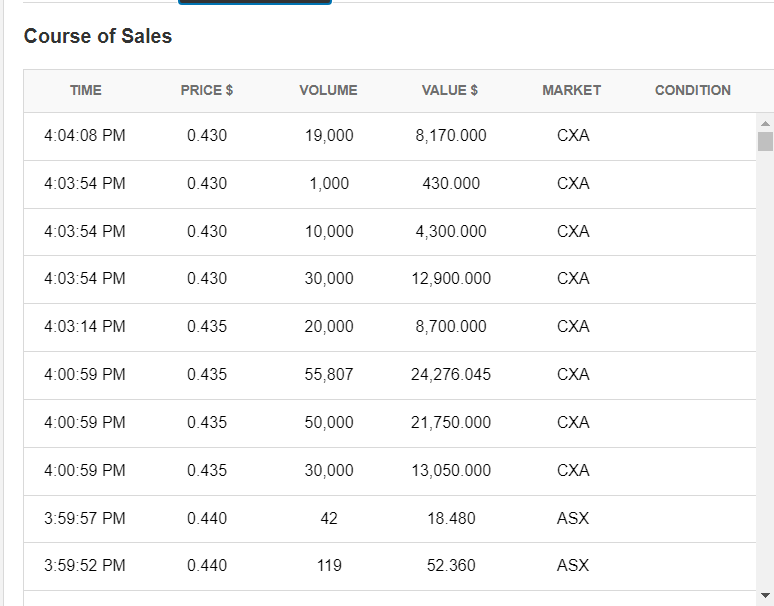Select the 12,900.000 value cell
Viewport: 774px width, 606px height.
[x=451, y=279]
